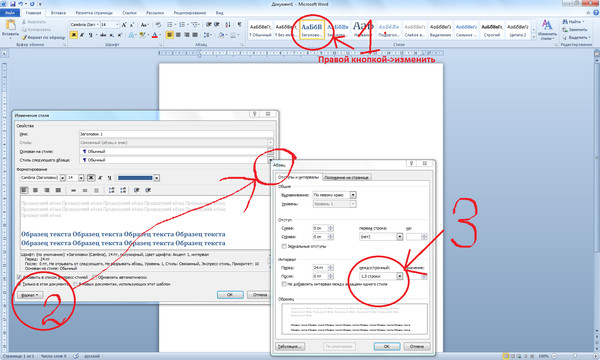Open font size dropdown in Modify Style dialog
The height and width of the screenshot is (360, 600).
(x=81, y=178)
